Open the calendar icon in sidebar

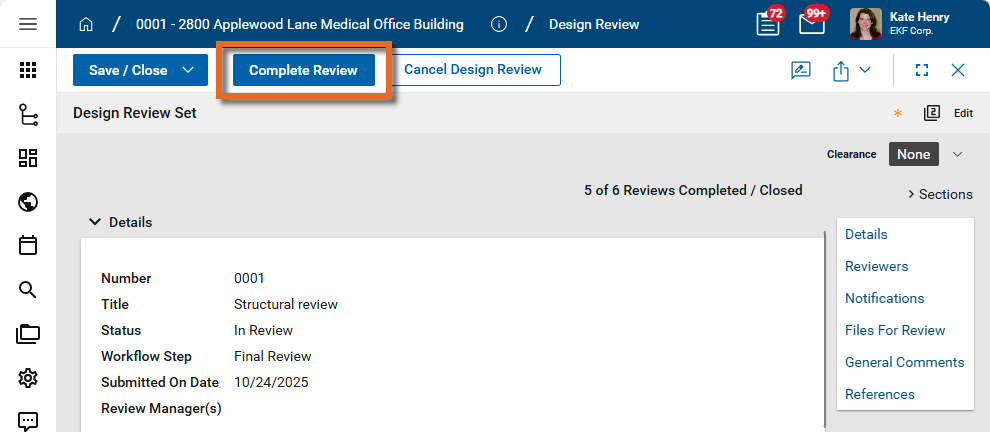pyautogui.click(x=28, y=245)
